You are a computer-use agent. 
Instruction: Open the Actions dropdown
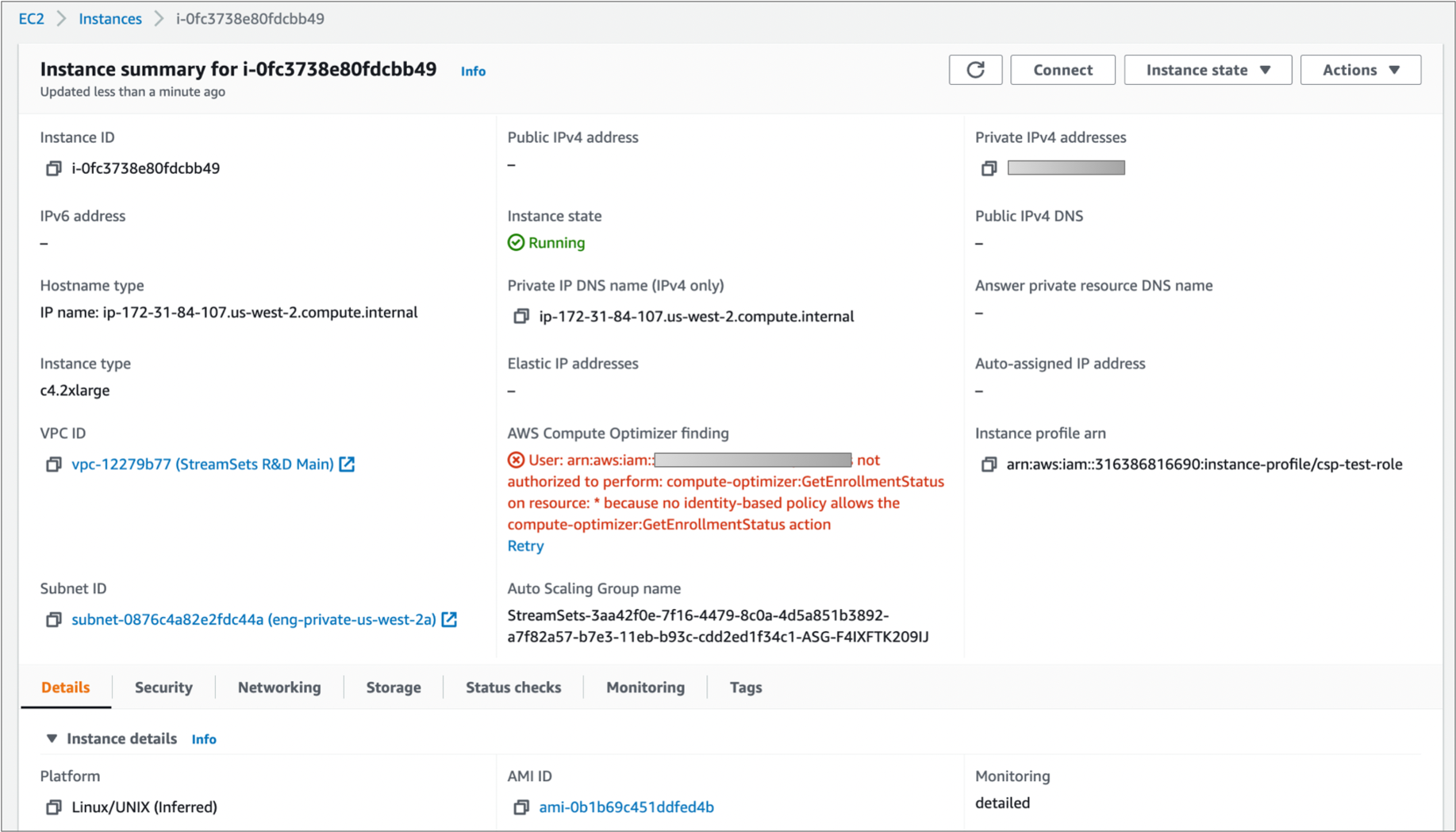pos(1360,70)
